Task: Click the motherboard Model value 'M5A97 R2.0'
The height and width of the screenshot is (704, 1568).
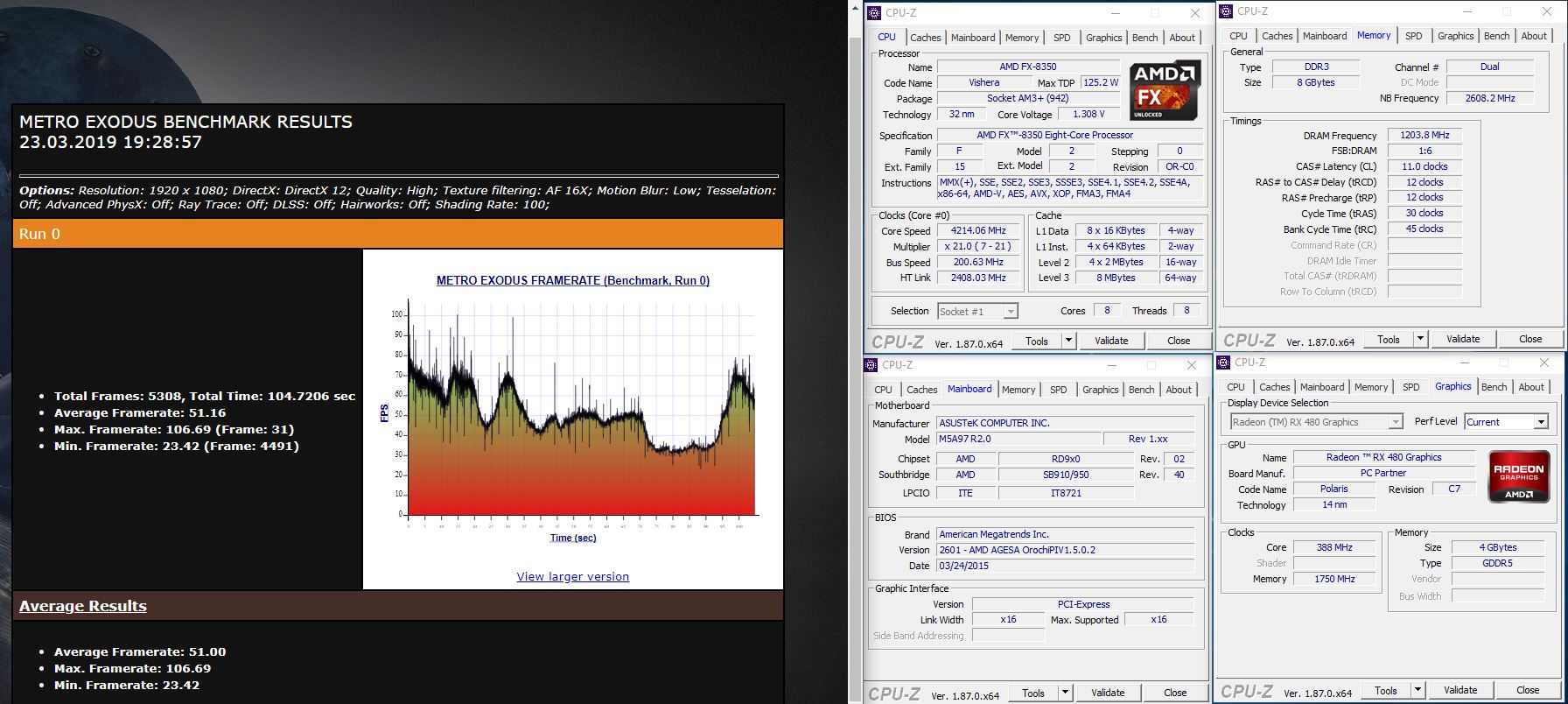Action: coord(1019,439)
